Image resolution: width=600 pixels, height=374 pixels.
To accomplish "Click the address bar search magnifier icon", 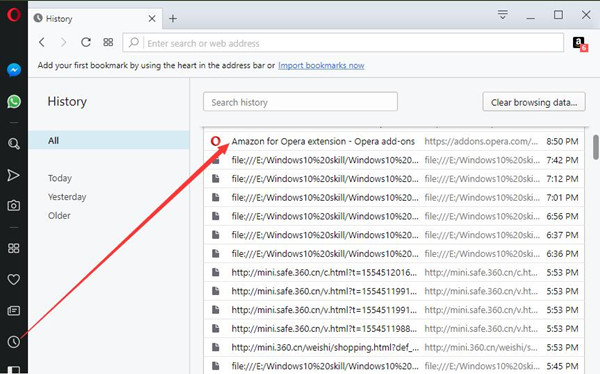I will coord(134,42).
